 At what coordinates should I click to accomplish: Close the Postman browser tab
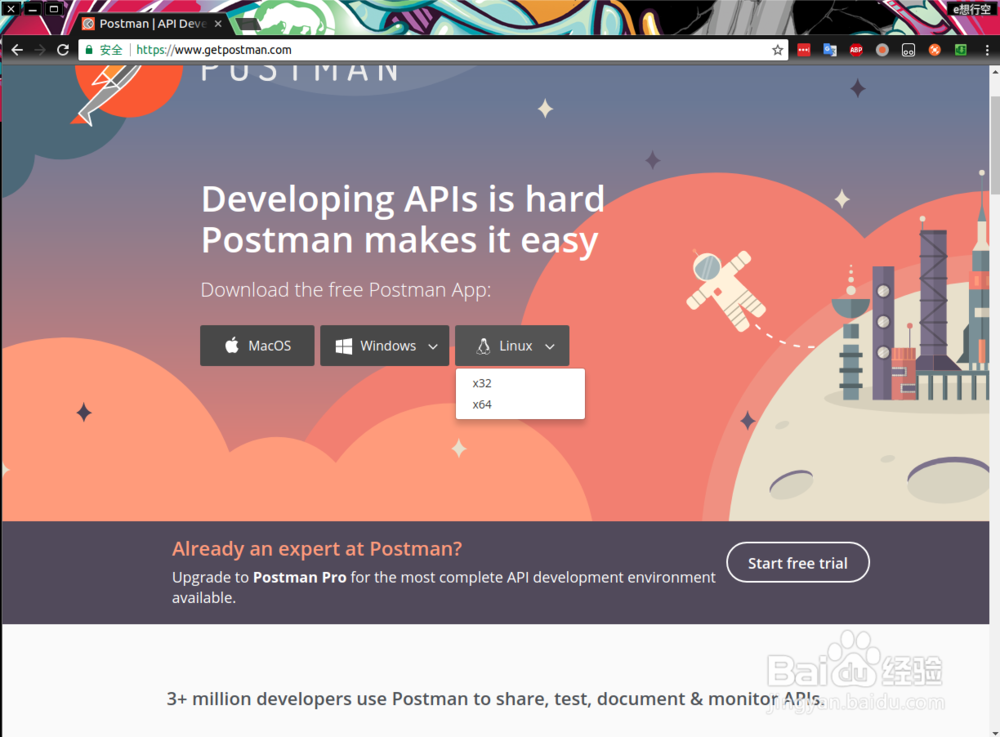click(x=218, y=24)
